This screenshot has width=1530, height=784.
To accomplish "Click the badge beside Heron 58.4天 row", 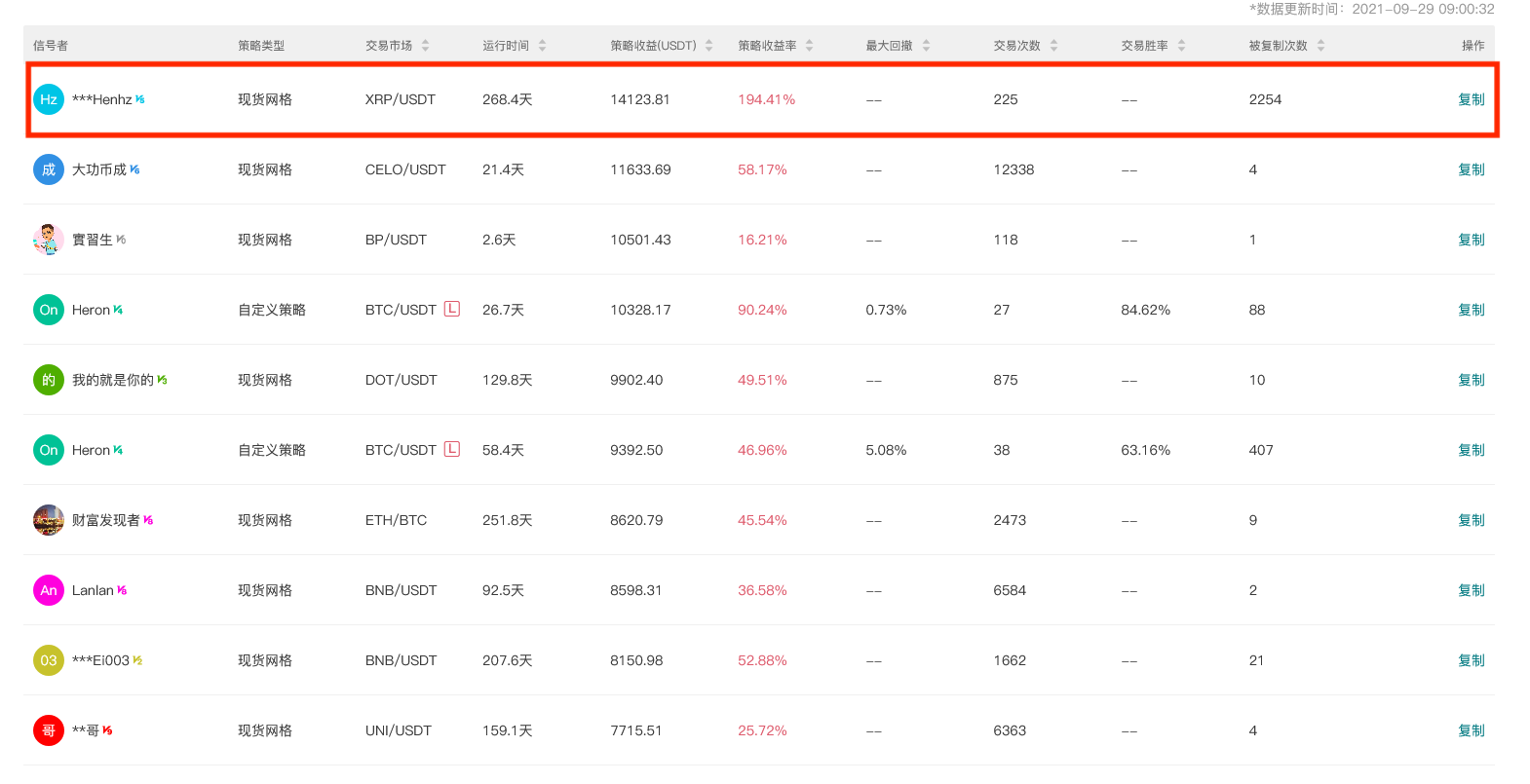I will tap(118, 450).
